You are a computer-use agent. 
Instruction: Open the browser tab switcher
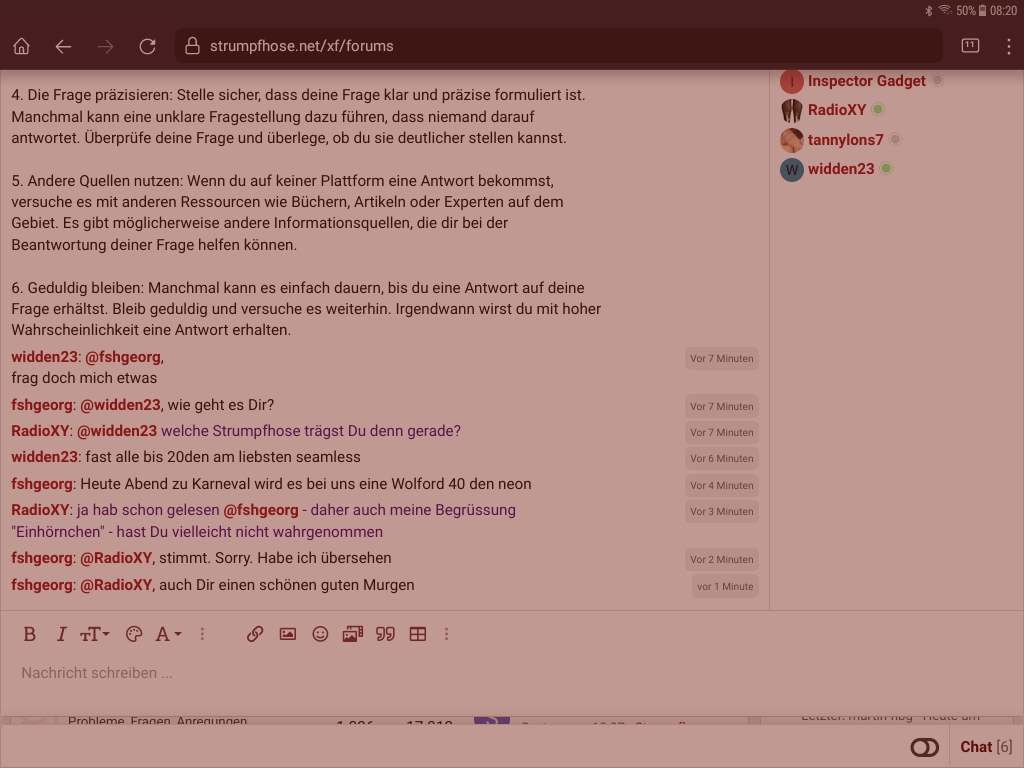[x=970, y=46]
